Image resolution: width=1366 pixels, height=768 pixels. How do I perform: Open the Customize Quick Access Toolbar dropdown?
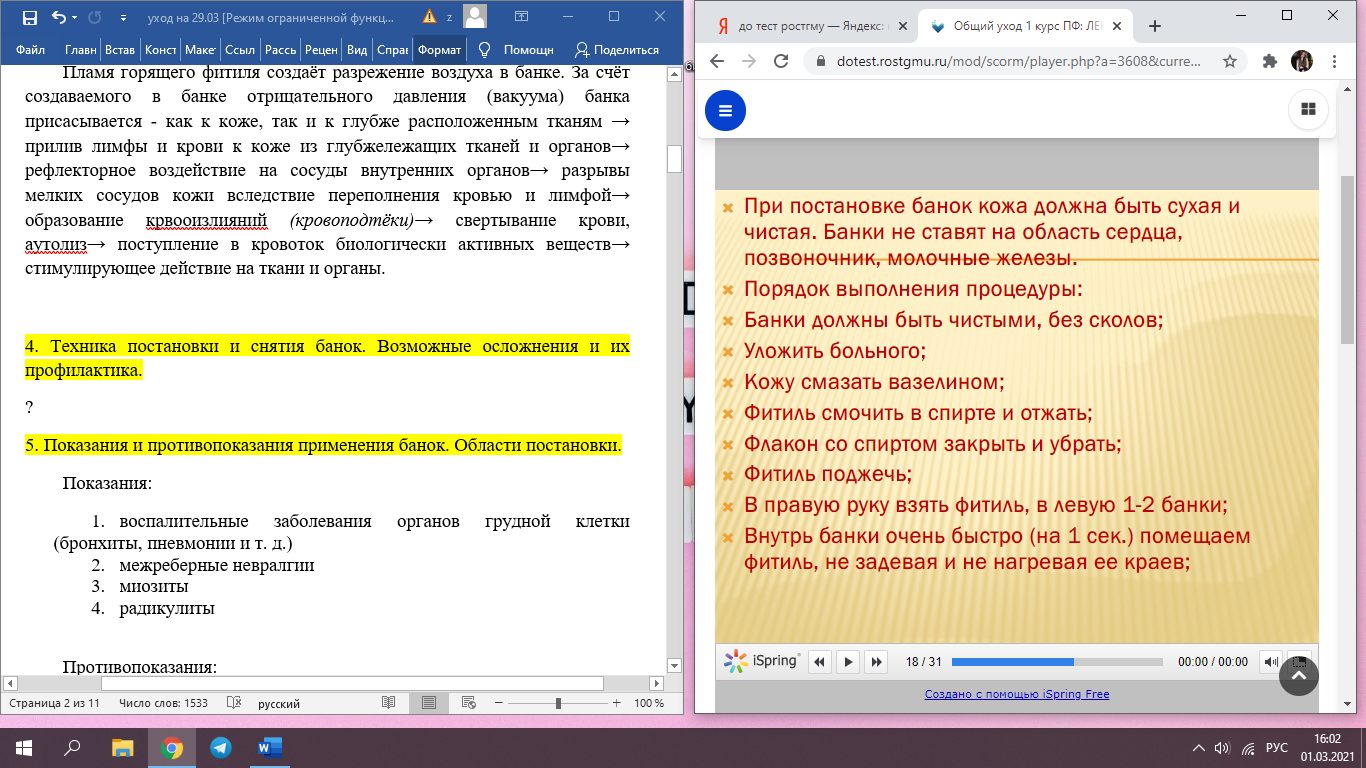click(123, 17)
